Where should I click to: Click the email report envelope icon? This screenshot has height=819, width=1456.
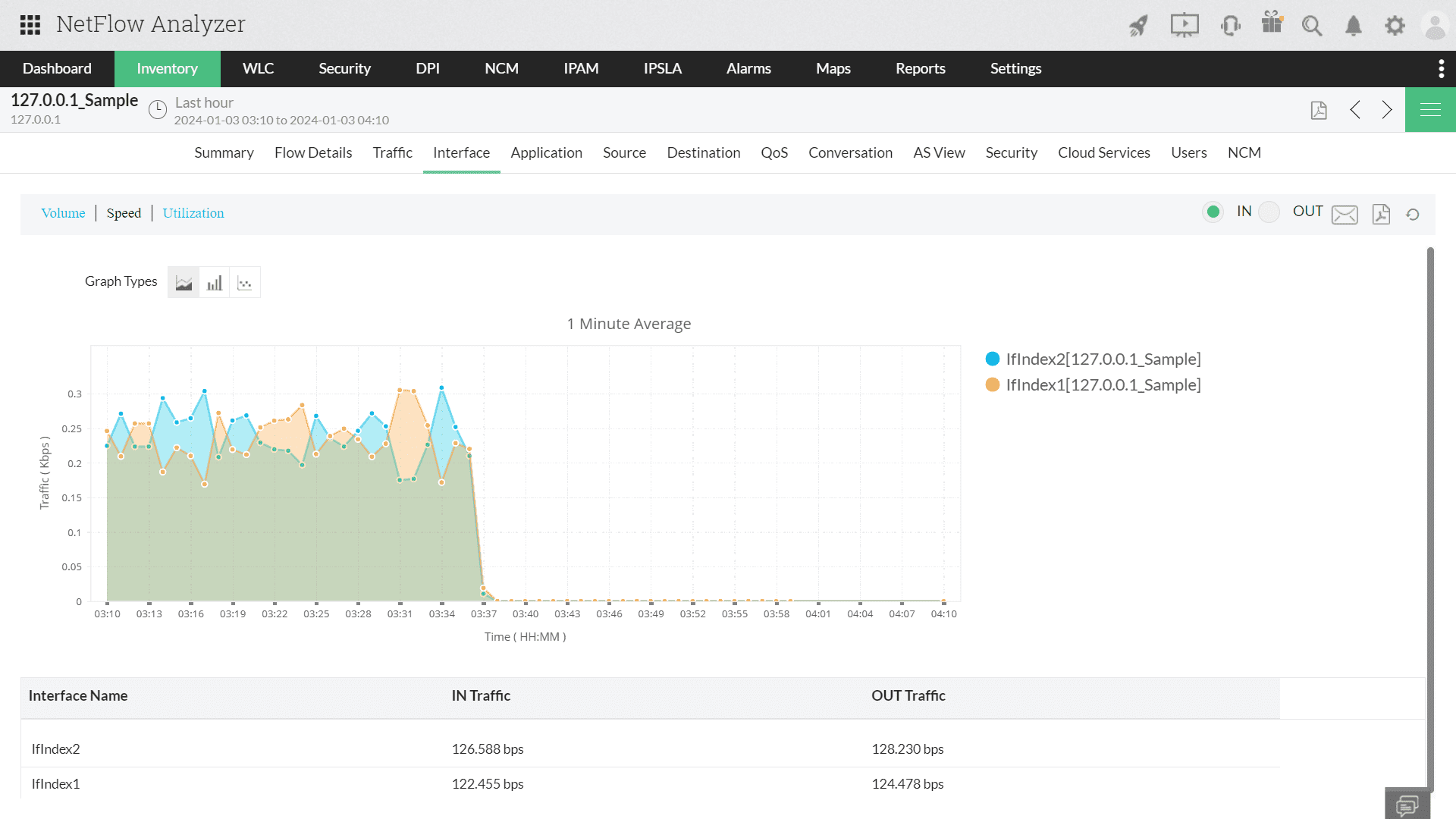1345,215
